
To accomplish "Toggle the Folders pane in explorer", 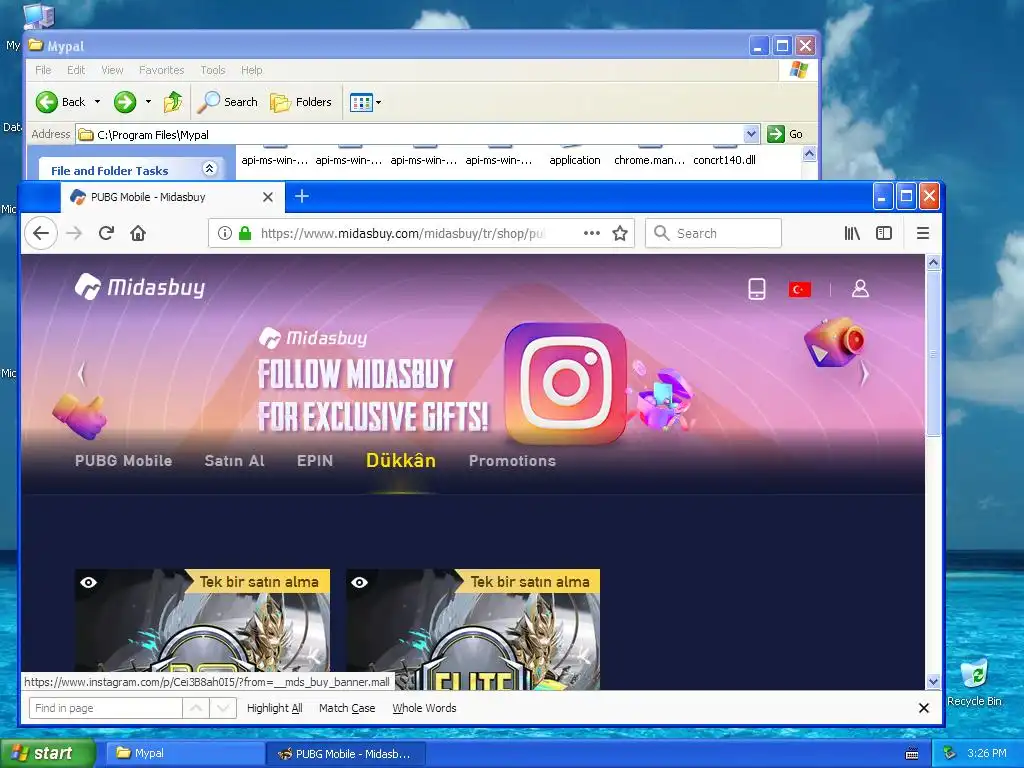I will coord(301,102).
